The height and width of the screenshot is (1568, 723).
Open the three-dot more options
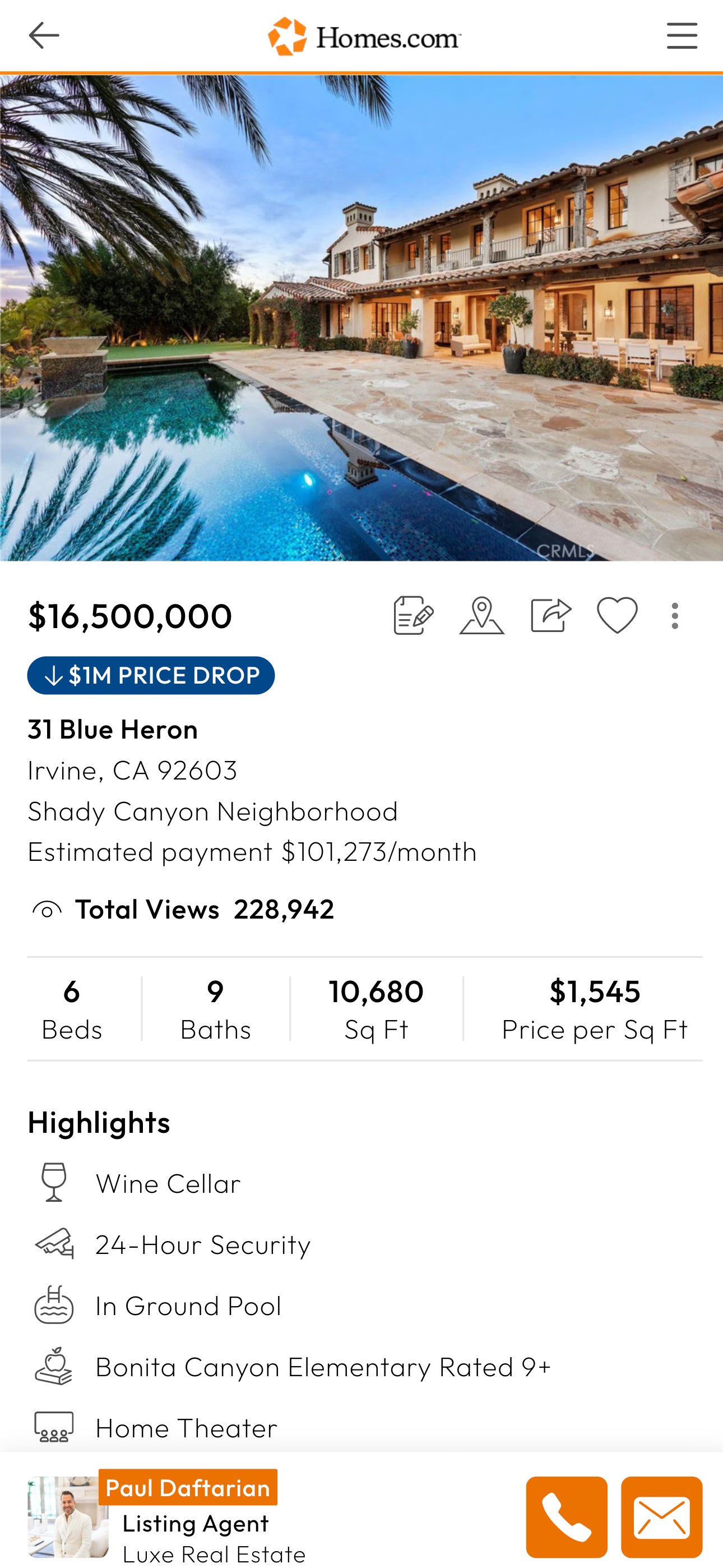tap(674, 616)
